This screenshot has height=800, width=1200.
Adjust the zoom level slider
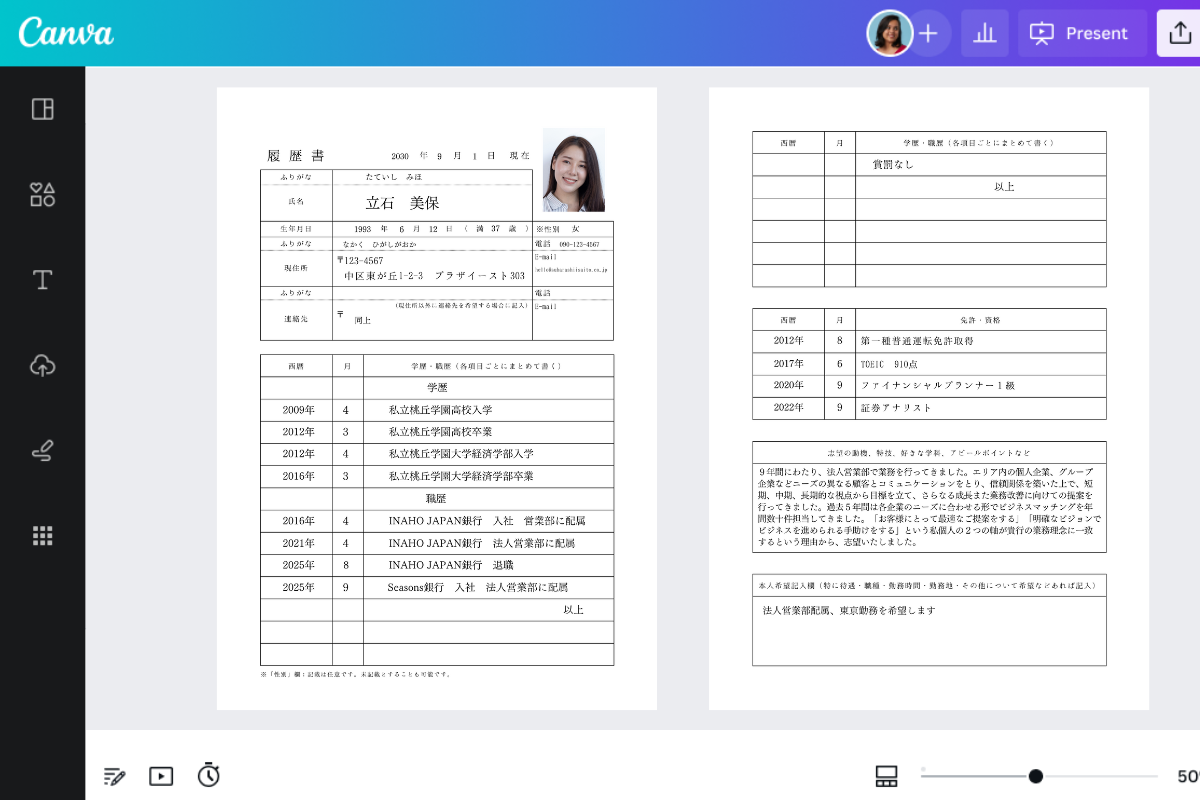(x=1035, y=775)
